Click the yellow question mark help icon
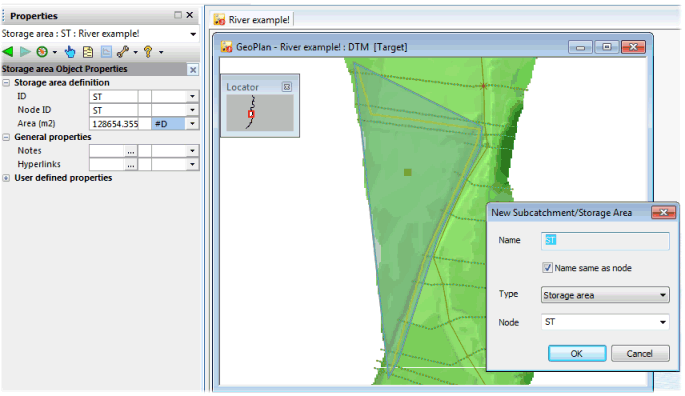685x396 pixels. 148,52
